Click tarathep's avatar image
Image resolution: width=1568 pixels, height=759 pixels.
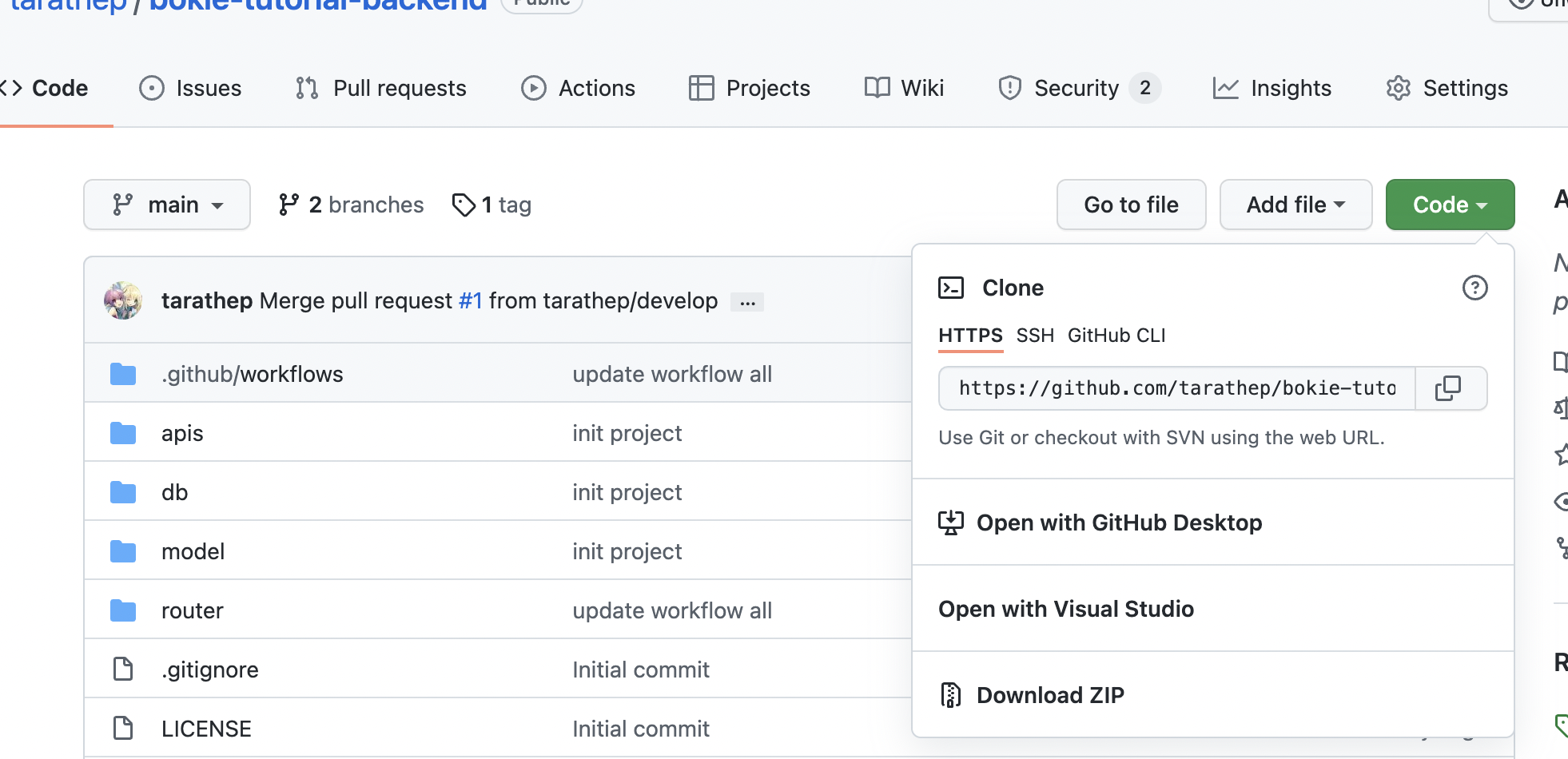123,300
